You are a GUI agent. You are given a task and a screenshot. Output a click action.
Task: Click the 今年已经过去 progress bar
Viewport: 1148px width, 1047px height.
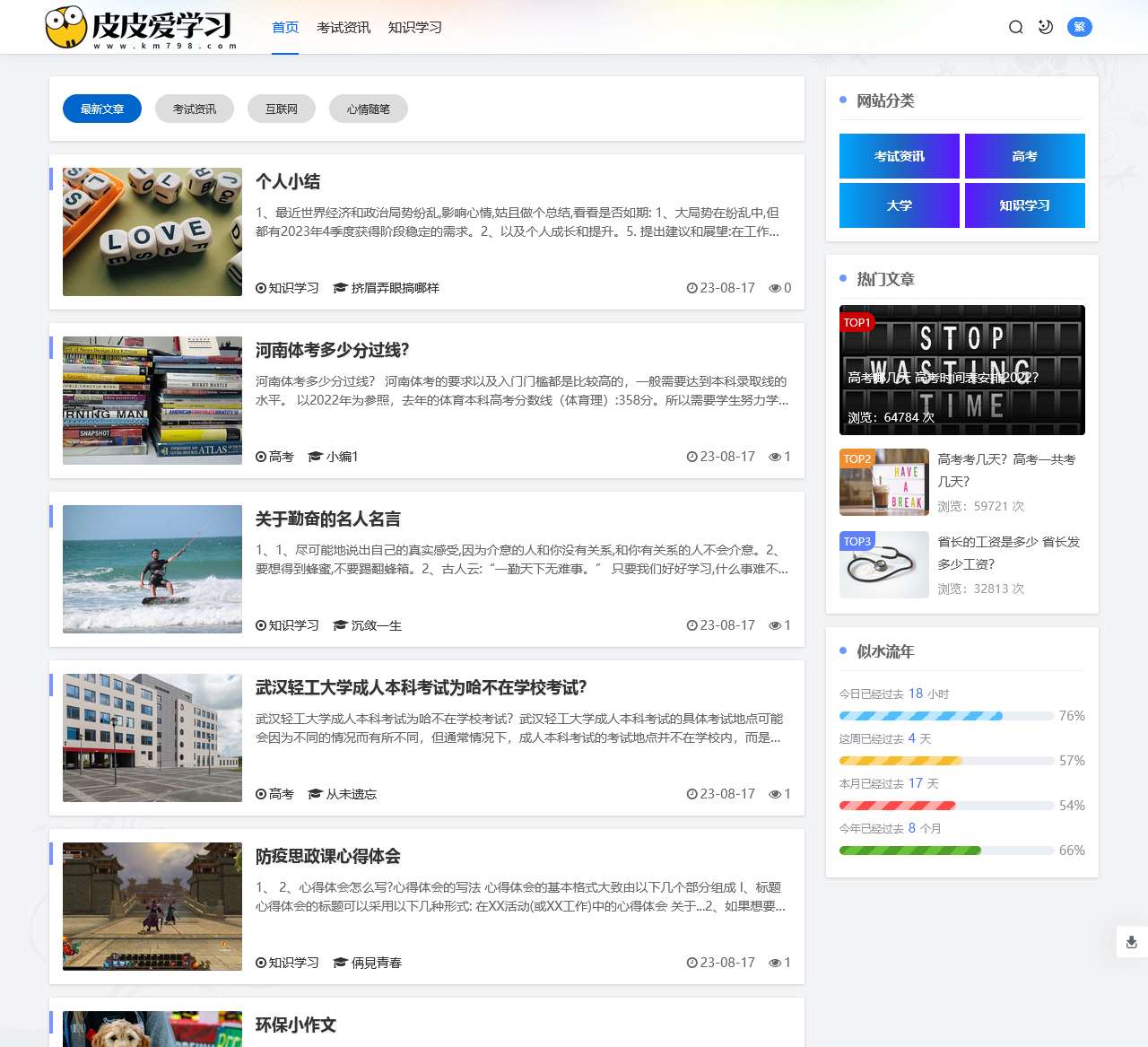pyautogui.click(x=946, y=851)
